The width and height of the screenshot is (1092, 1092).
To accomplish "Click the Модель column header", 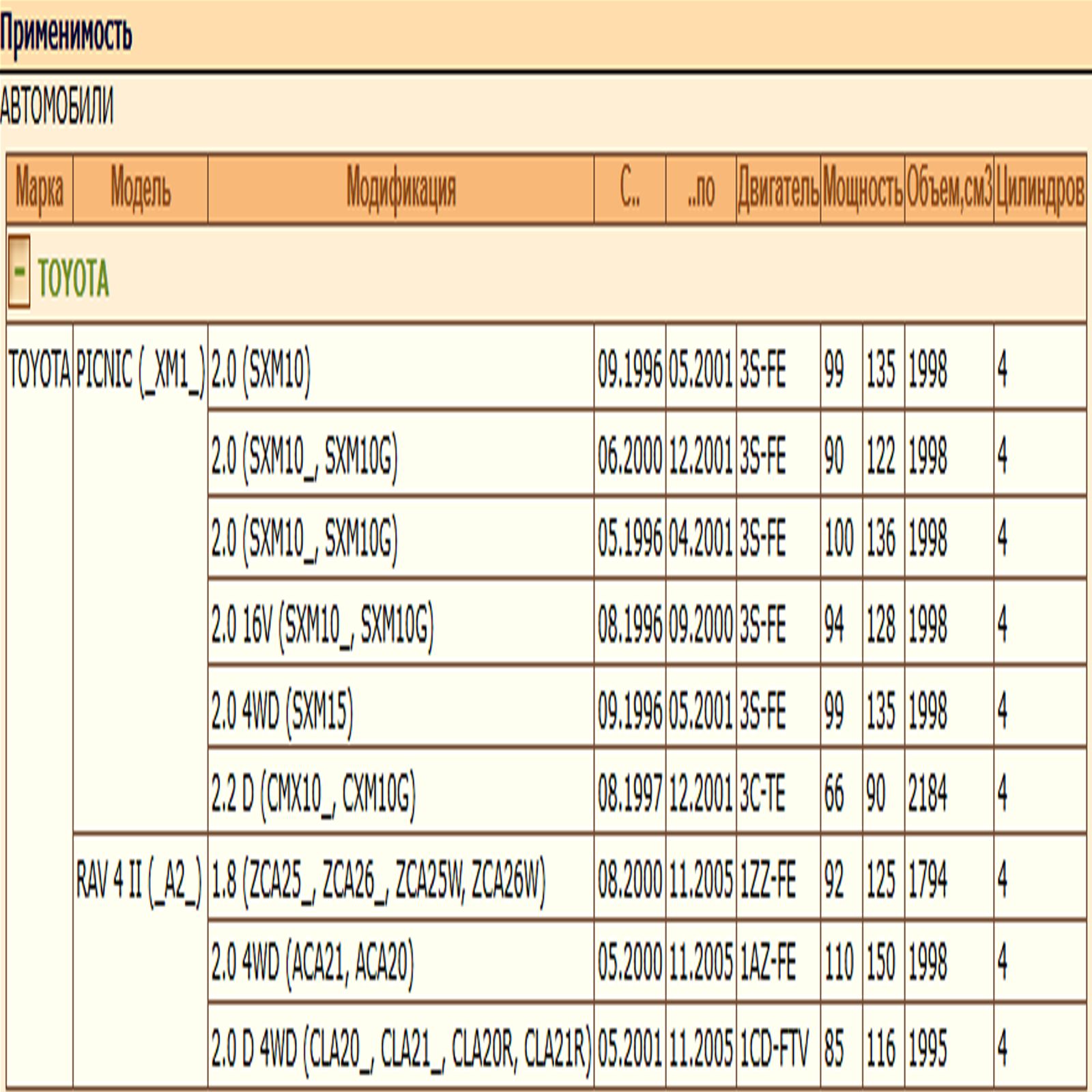I will [x=140, y=189].
